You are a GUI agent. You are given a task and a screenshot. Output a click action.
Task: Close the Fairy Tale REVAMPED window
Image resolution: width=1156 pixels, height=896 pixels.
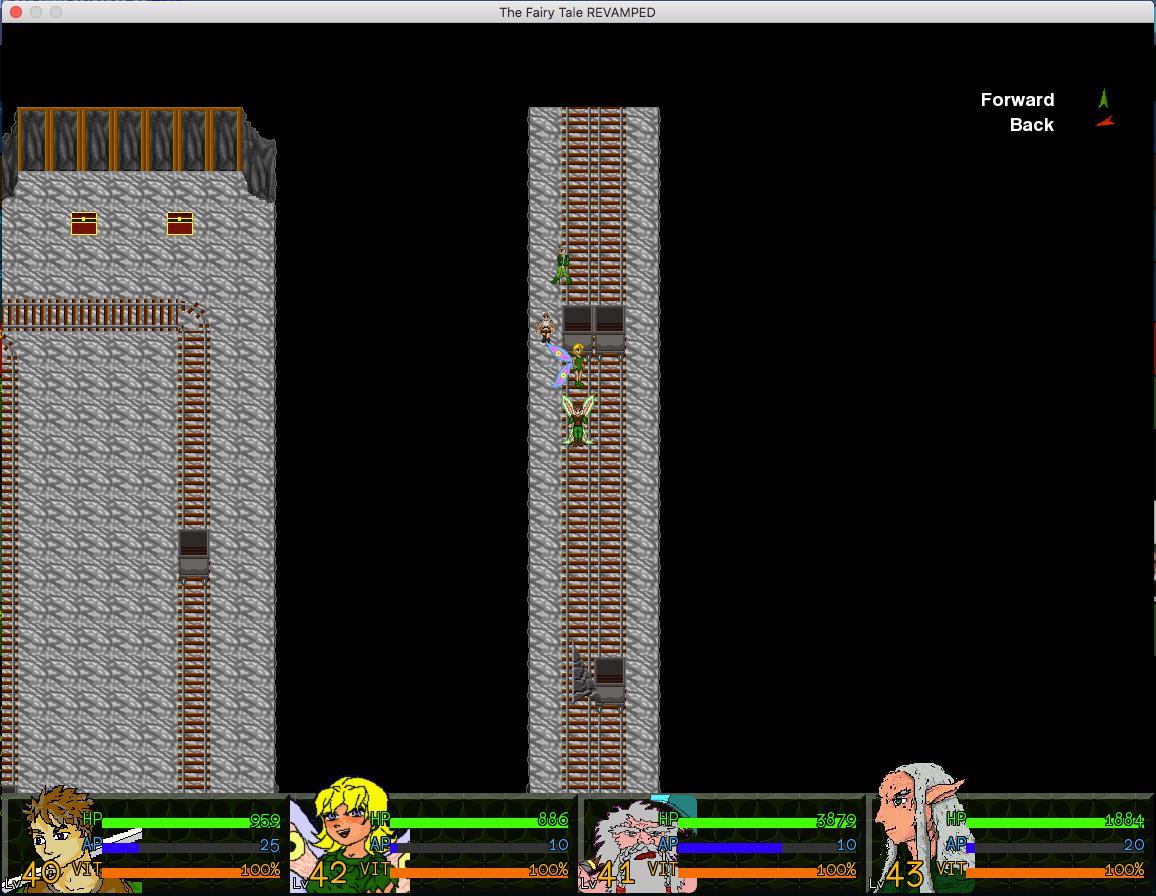(16, 12)
